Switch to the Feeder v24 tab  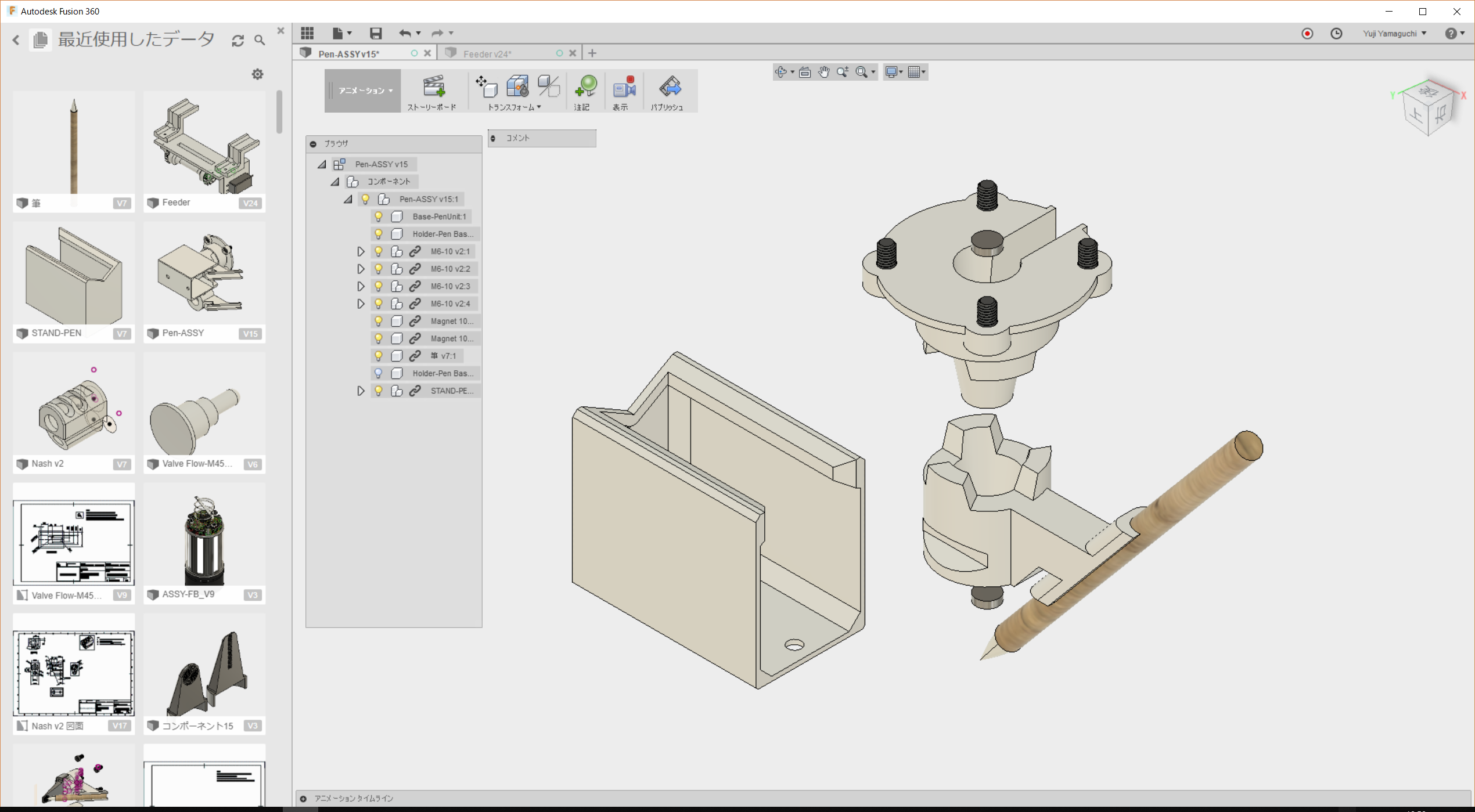pos(488,53)
